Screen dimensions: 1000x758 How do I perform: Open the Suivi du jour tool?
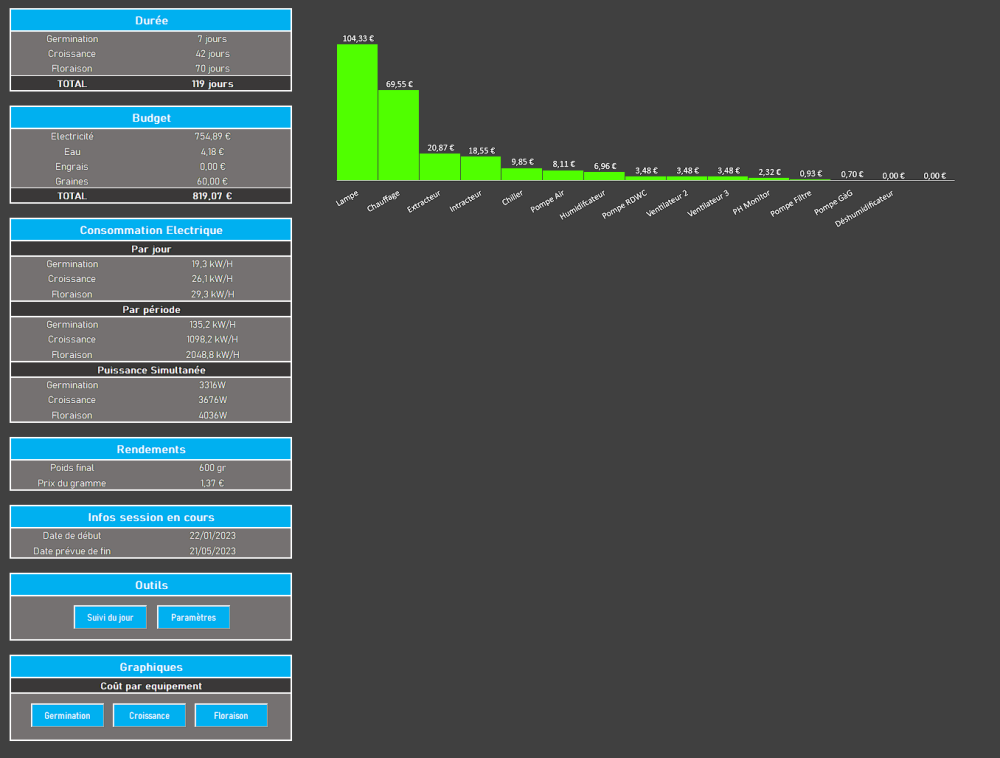[x=110, y=617]
